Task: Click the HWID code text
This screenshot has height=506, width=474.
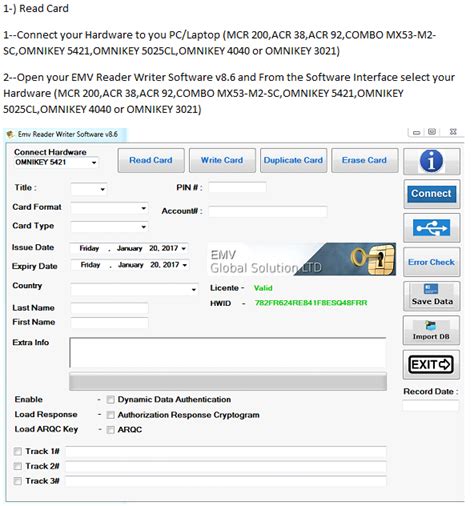Action: point(311,303)
